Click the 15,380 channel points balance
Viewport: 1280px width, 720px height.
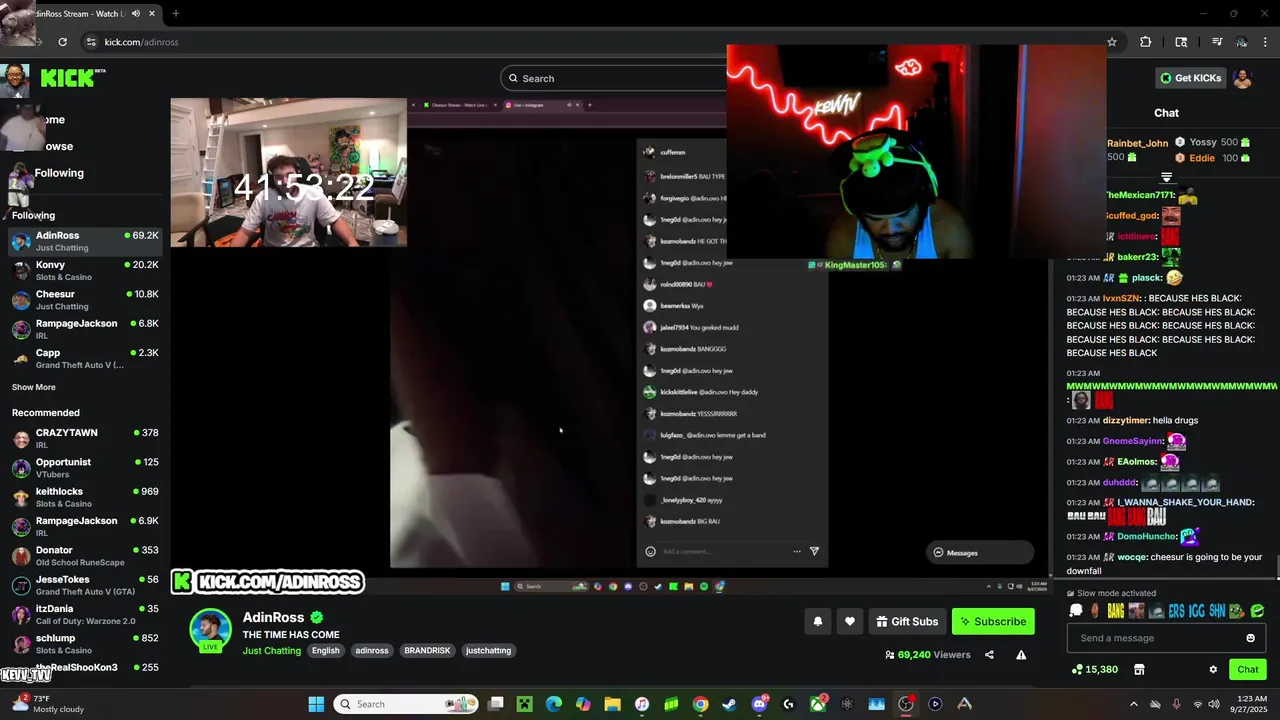[1094, 669]
